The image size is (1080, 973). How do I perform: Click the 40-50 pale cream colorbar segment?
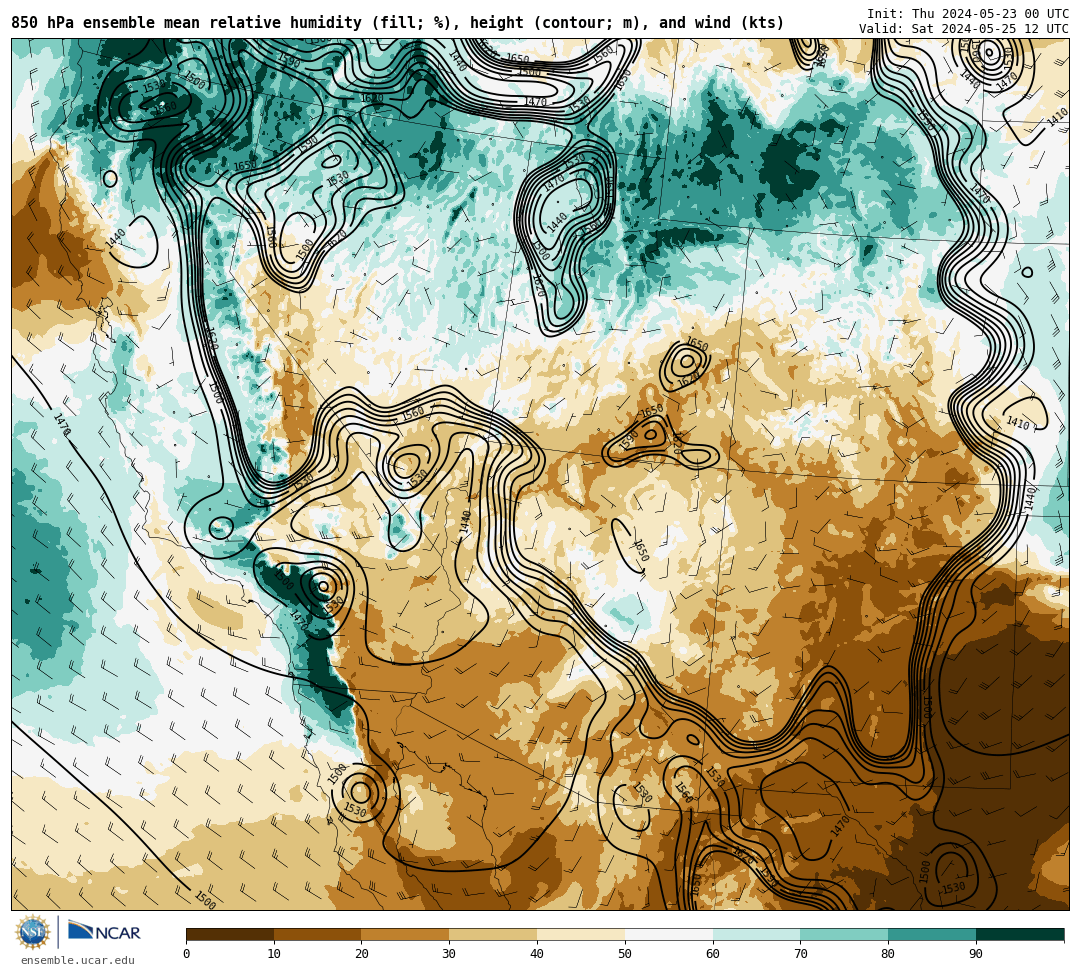click(581, 934)
